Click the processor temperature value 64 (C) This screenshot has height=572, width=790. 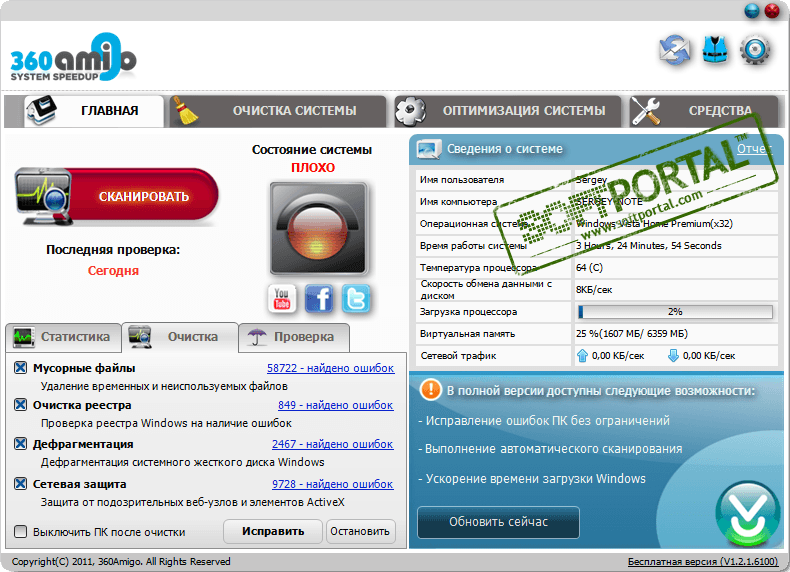[x=589, y=268]
